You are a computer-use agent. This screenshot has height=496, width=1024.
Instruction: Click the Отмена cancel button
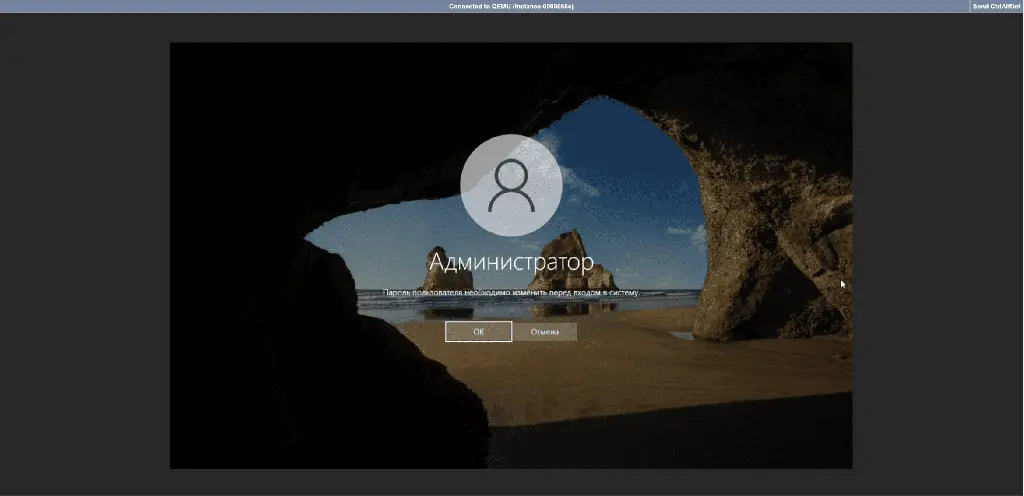[545, 332]
